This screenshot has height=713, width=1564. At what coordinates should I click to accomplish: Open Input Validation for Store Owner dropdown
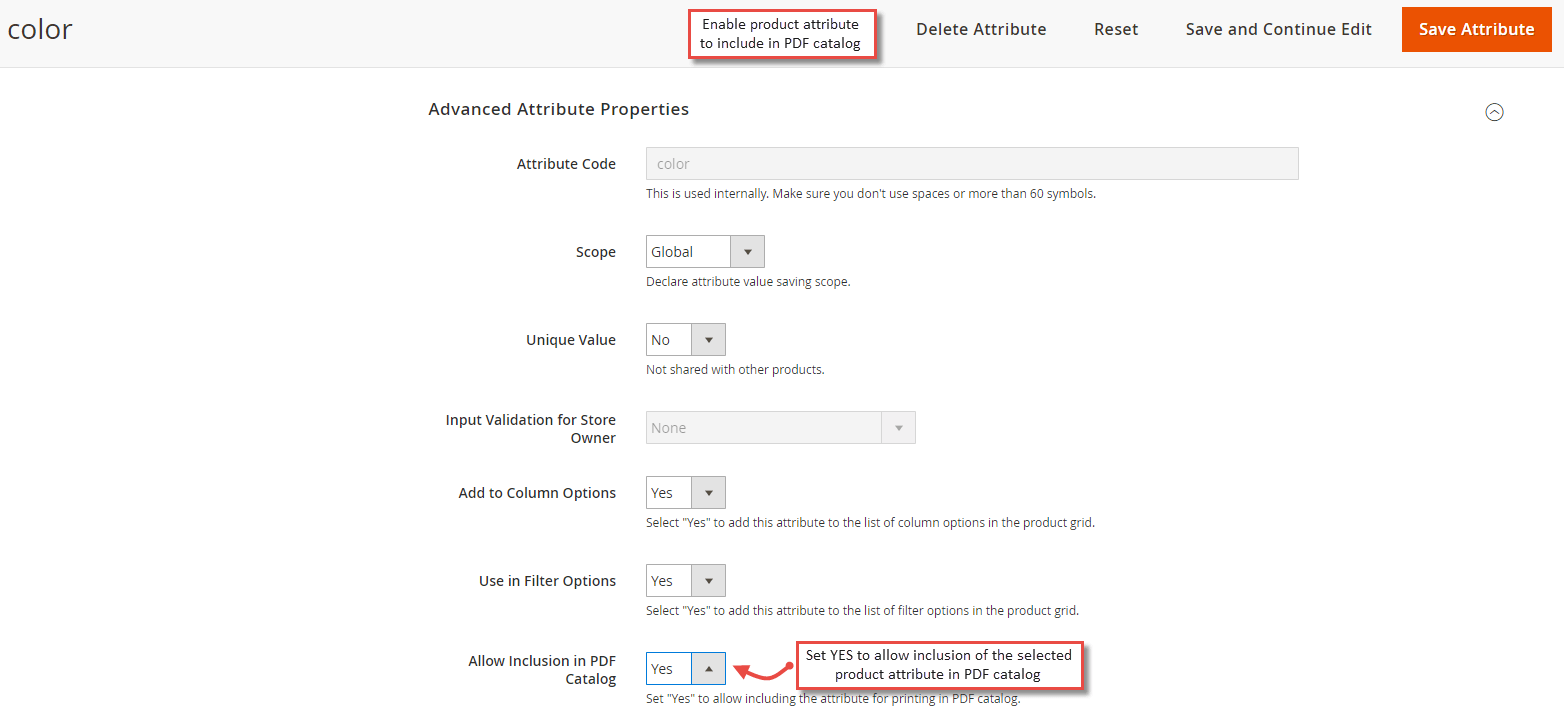tap(780, 428)
